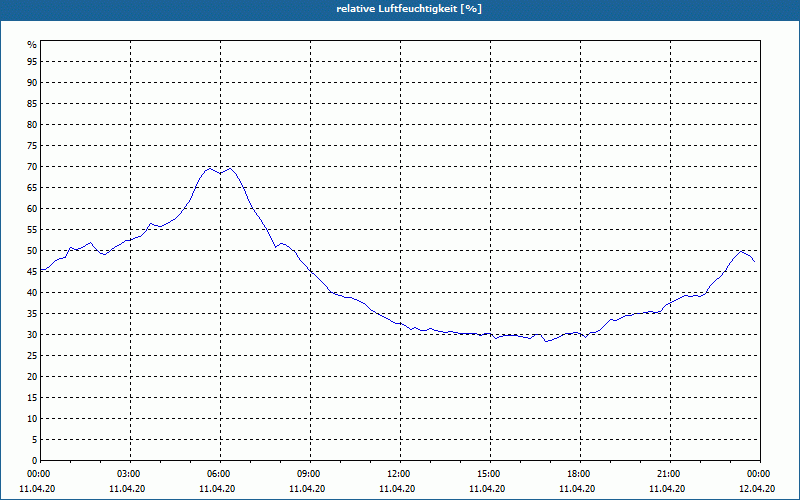Click y-axis label 85

[32, 104]
